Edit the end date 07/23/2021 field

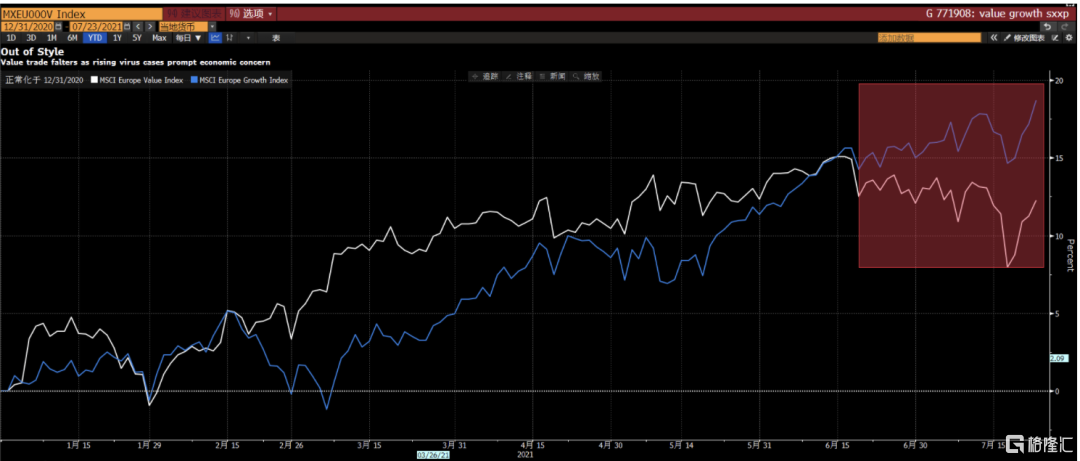coord(96,26)
